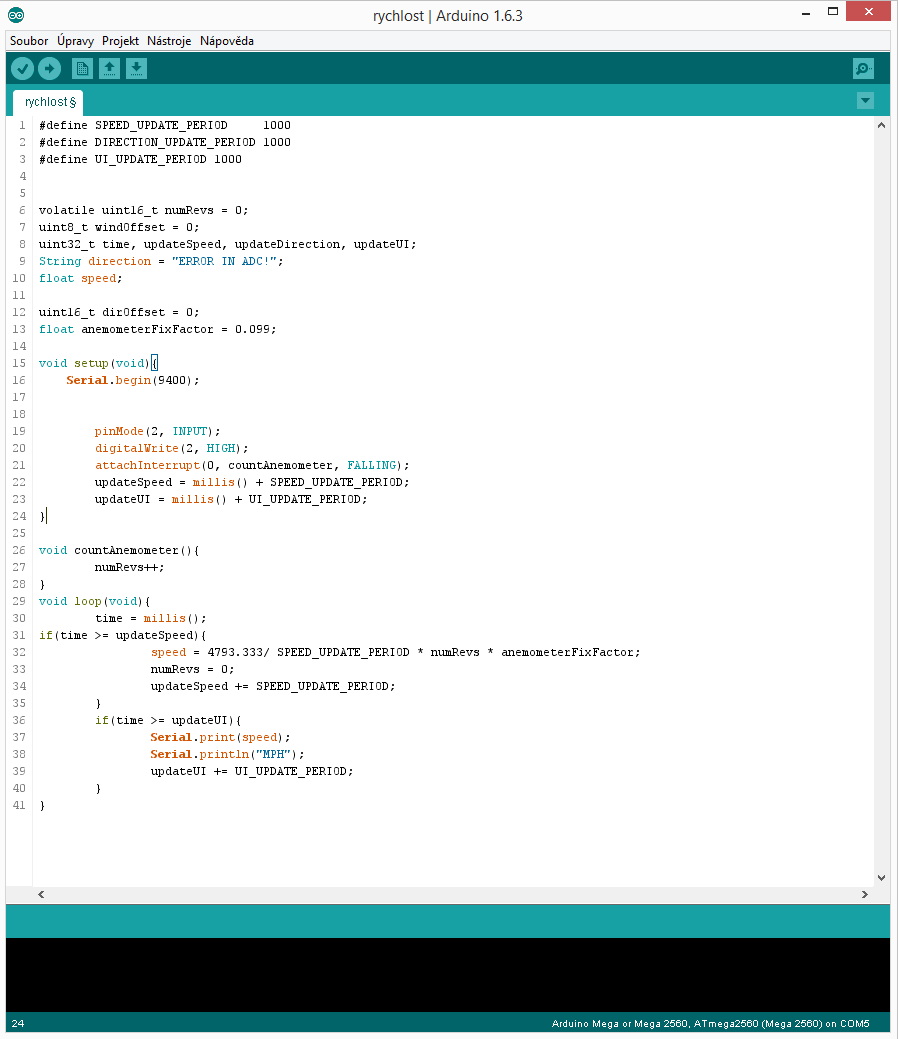
Task: Click the if(time >= updateUI) condition
Action: pos(168,720)
